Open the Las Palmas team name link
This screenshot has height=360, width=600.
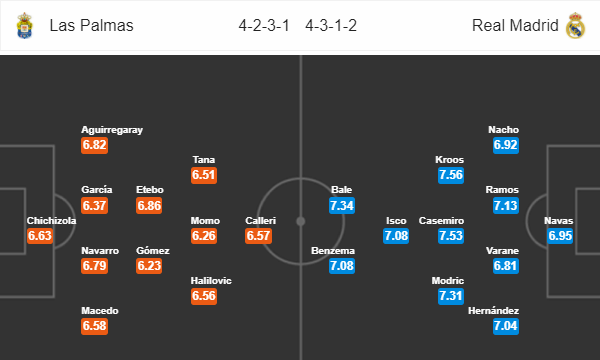[91, 26]
